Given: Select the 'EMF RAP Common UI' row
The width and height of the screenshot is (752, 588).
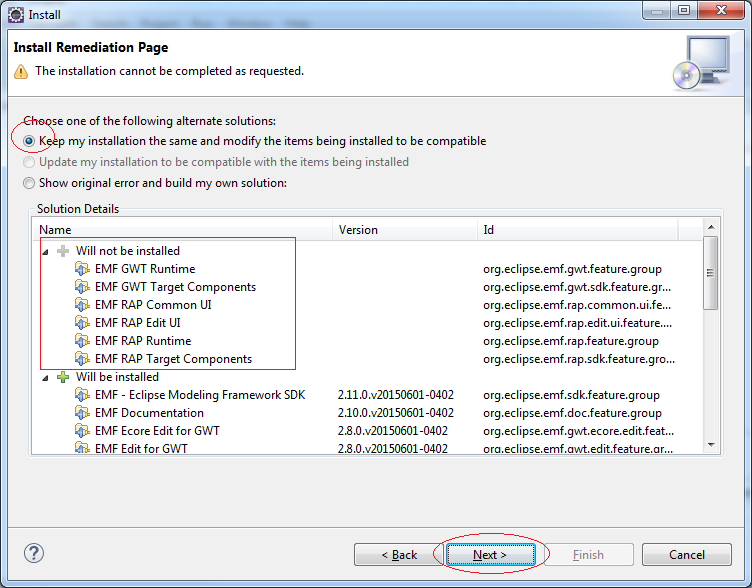Looking at the screenshot, I should click(x=367, y=305).
